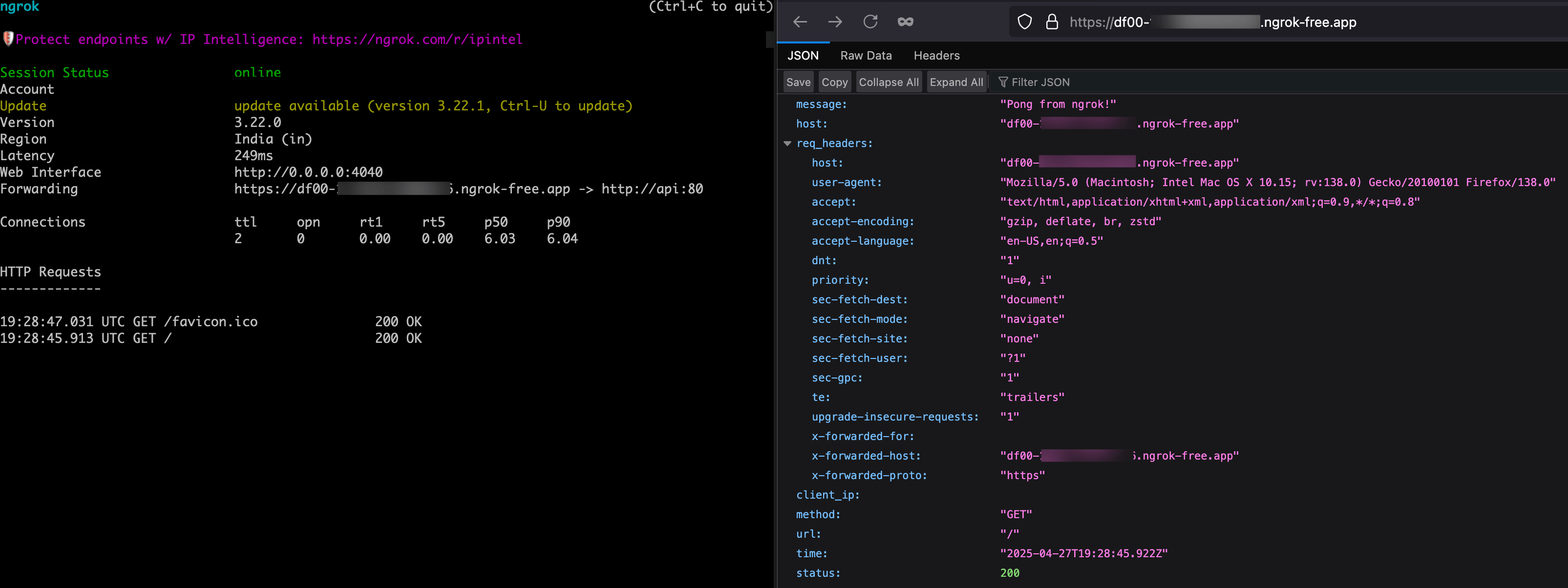Screen dimensions: 1568x588
Task: Click the terminal Session Status online text
Action: (257, 72)
